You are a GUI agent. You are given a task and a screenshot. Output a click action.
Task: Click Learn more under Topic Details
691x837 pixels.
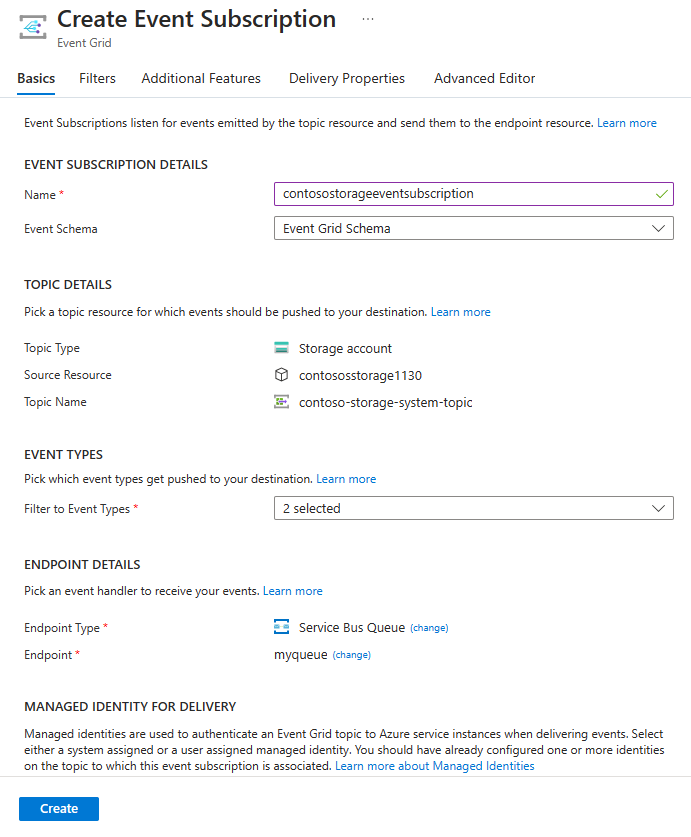(460, 311)
